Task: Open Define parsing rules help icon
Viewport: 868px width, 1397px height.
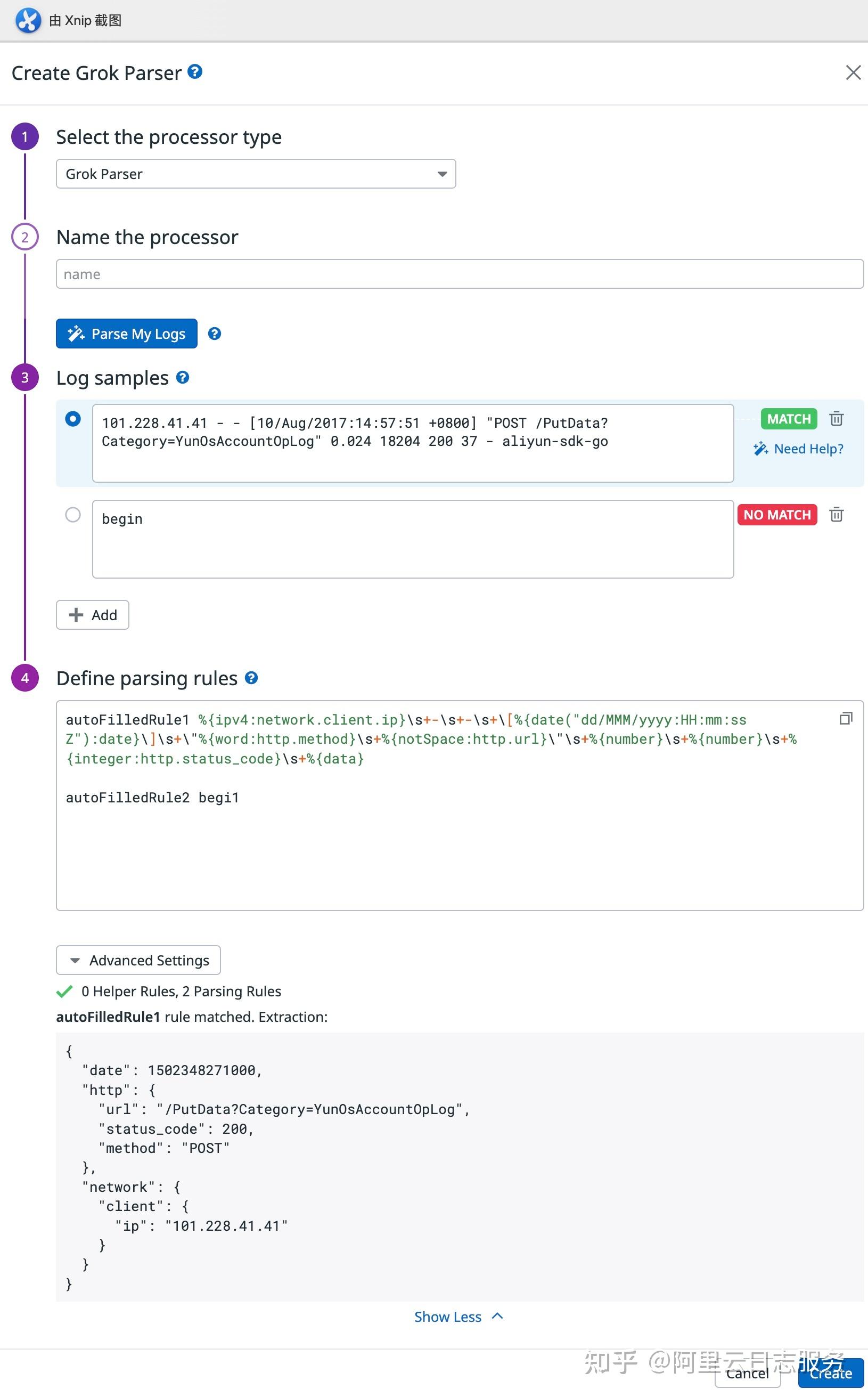Action: [x=252, y=678]
